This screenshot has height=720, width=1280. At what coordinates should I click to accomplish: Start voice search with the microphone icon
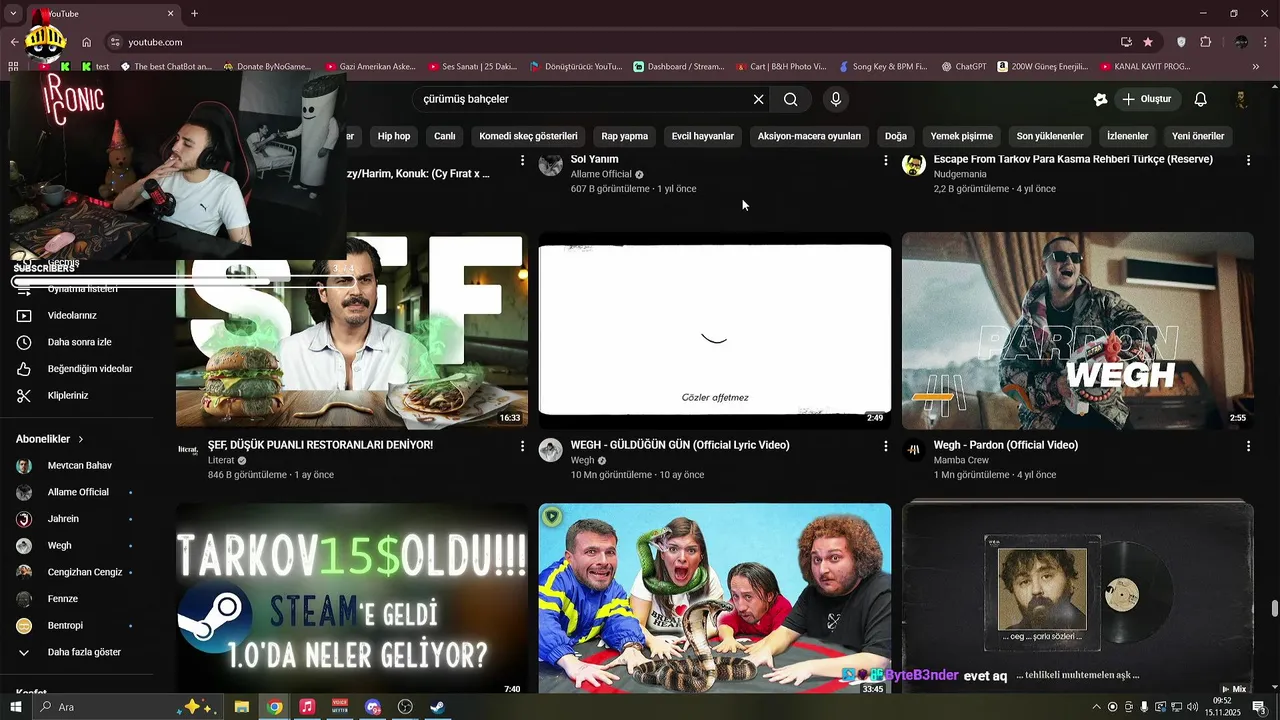[836, 99]
